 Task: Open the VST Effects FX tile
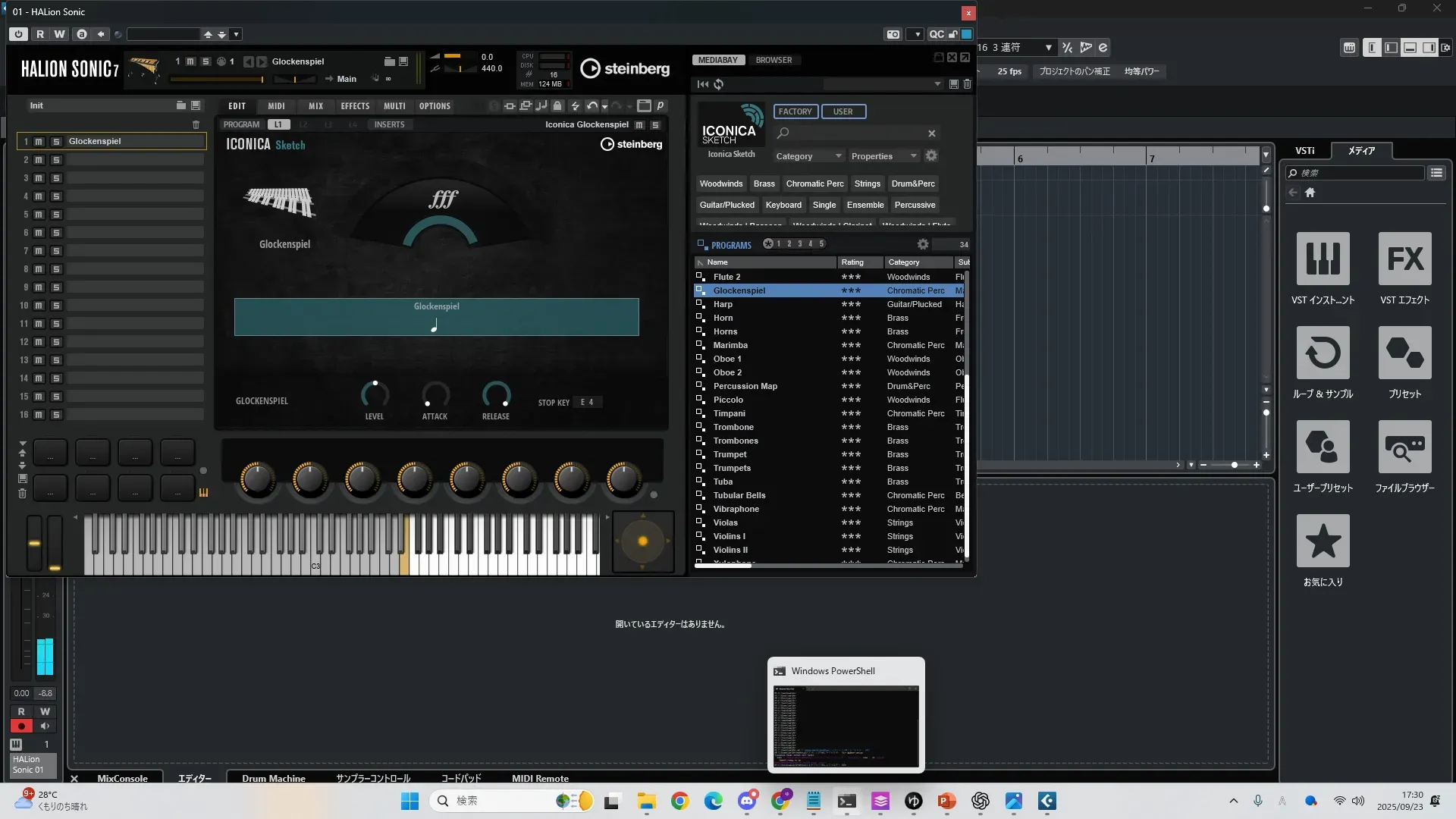coord(1404,259)
